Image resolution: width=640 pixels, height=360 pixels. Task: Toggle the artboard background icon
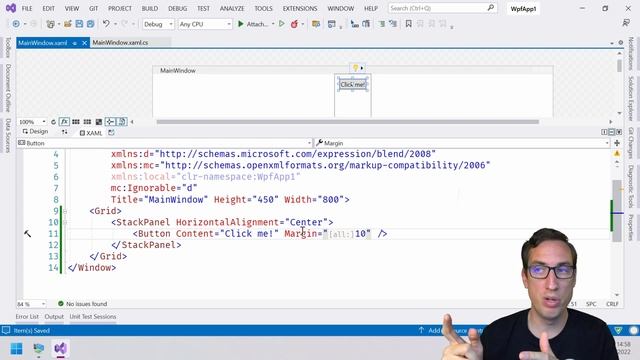click(98, 122)
